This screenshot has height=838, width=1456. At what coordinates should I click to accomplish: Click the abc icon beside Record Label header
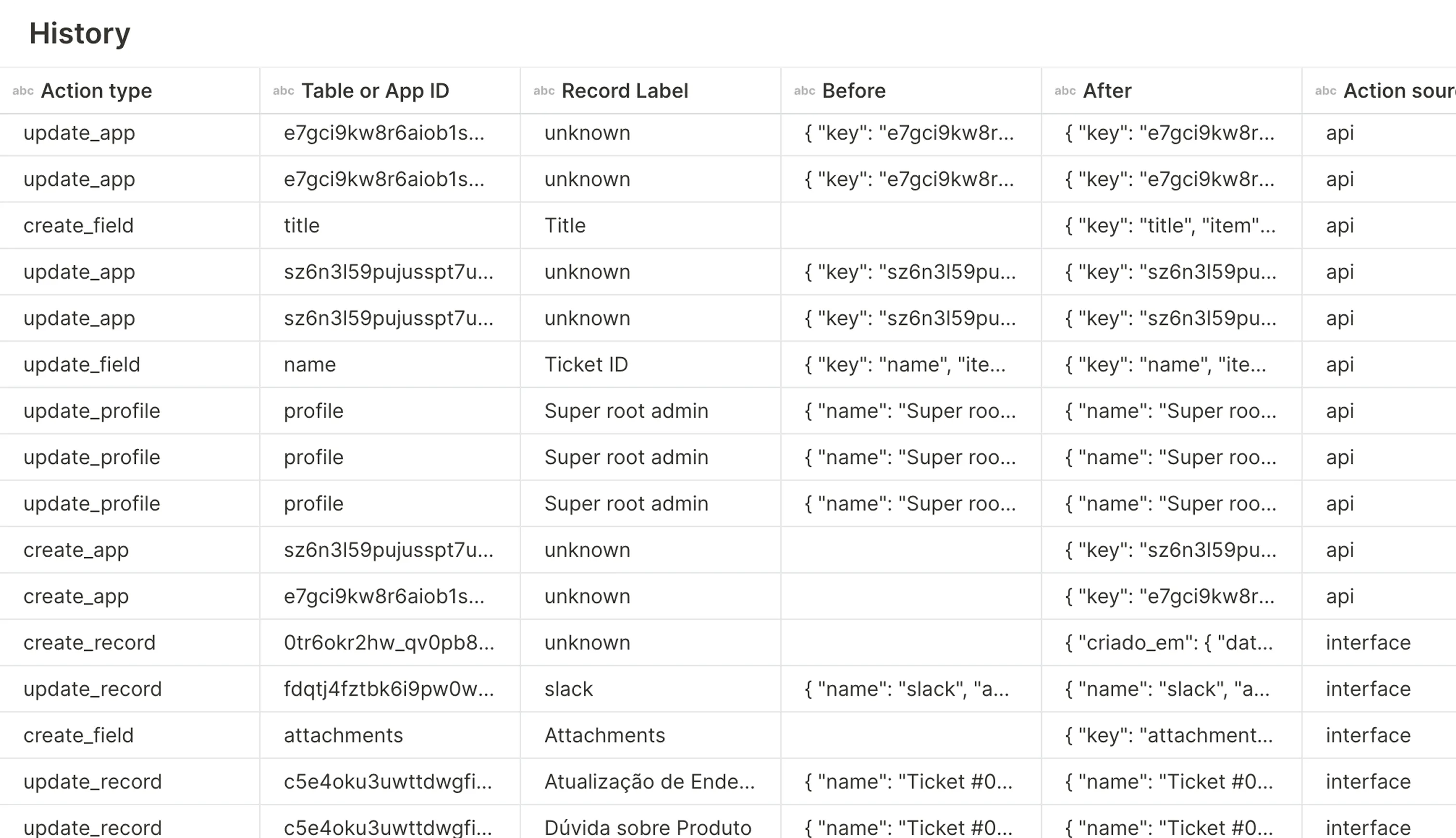pyautogui.click(x=543, y=91)
